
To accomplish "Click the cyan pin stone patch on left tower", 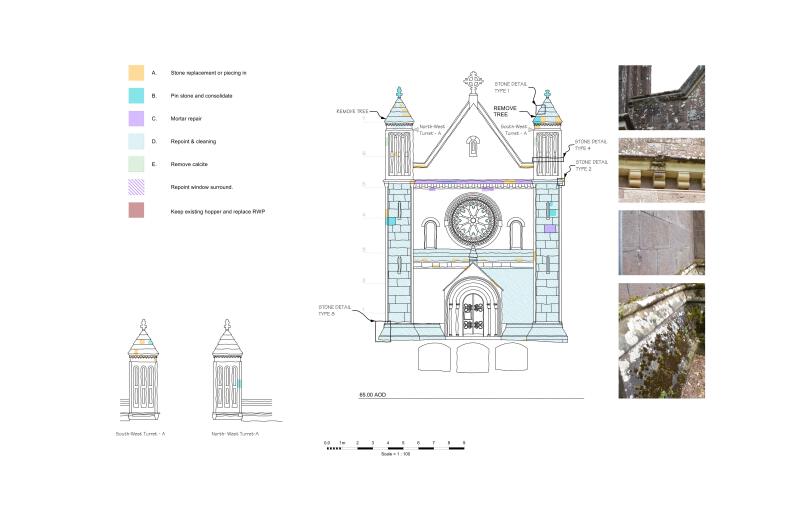I will tap(391, 221).
